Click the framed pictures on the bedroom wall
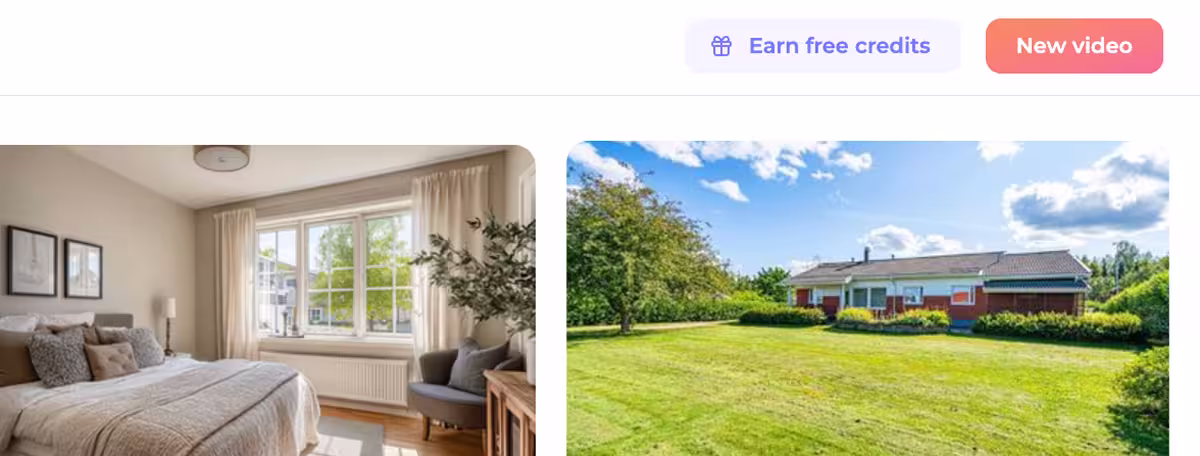This screenshot has height=456, width=1200. point(55,262)
